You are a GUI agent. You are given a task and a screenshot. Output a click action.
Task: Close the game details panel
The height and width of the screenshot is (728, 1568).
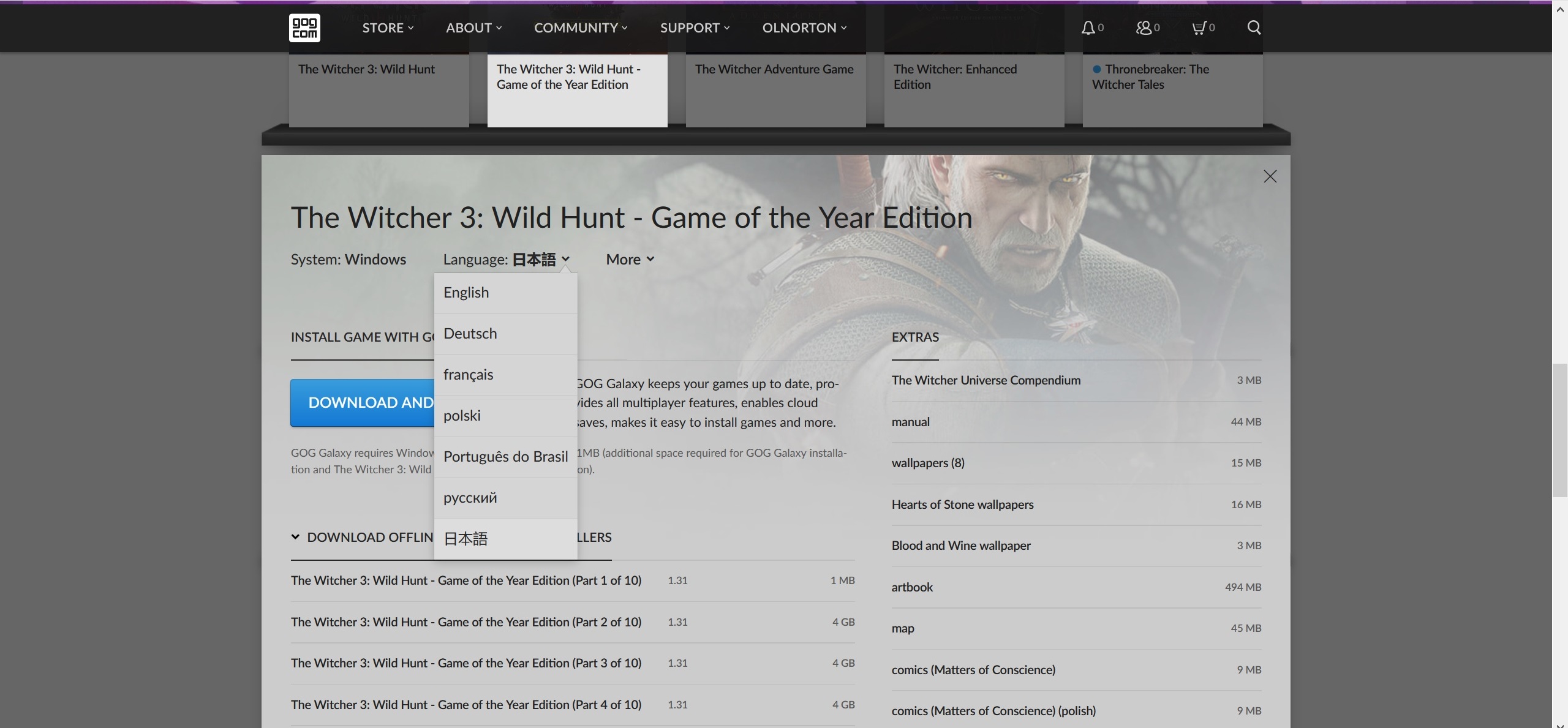click(1270, 176)
